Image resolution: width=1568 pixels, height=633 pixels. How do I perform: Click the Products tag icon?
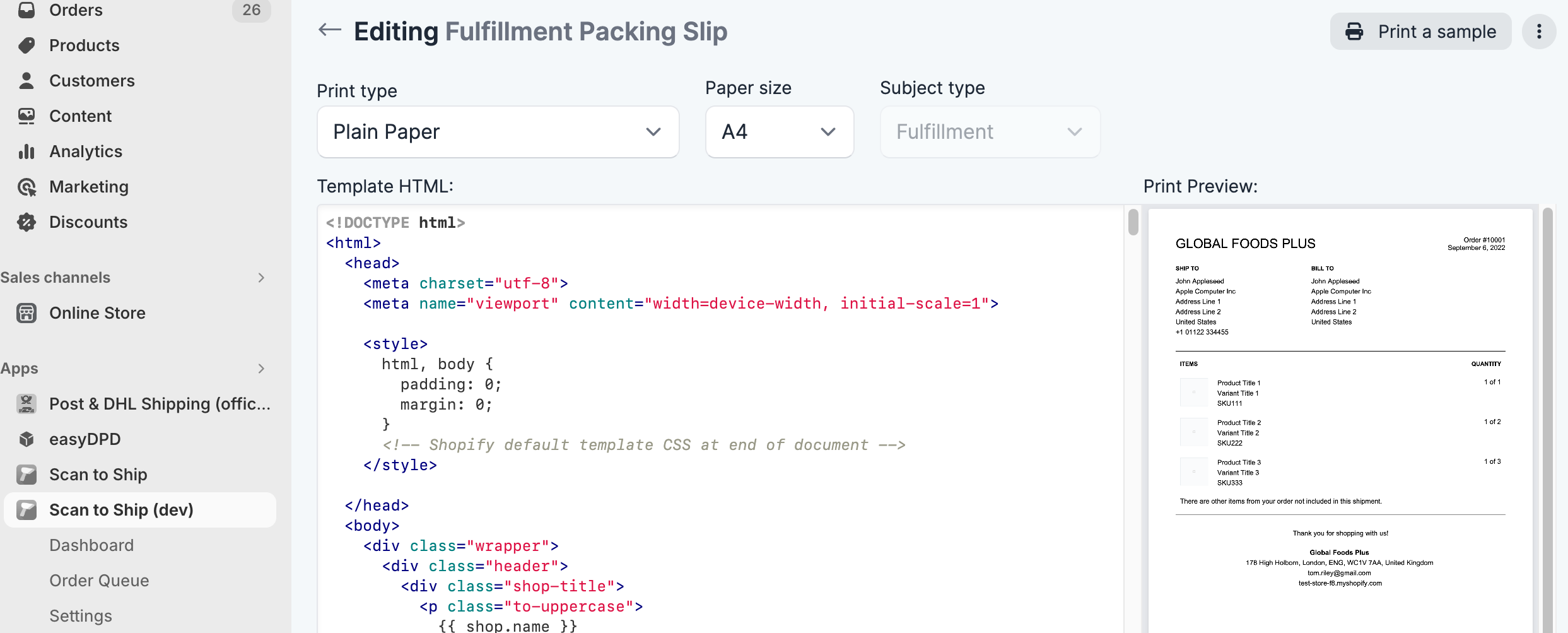[x=26, y=45]
